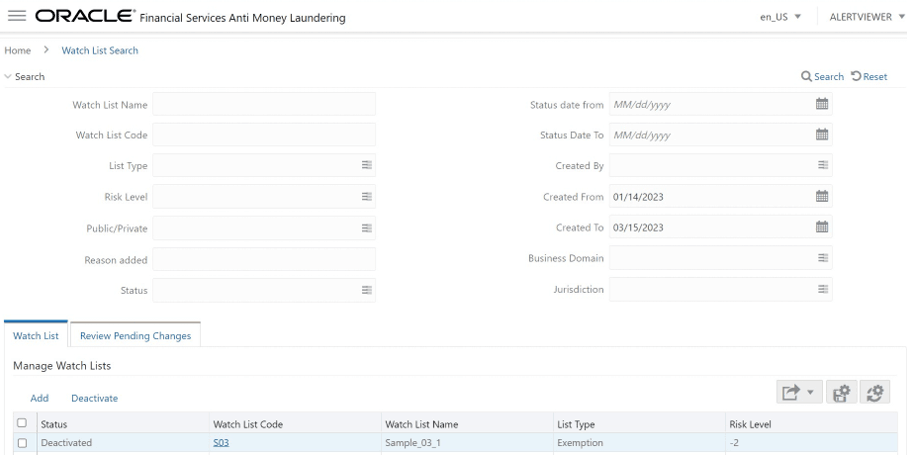Screen dimensions: 907x456
Task: Click the Search magnifier button
Action: [822, 76]
